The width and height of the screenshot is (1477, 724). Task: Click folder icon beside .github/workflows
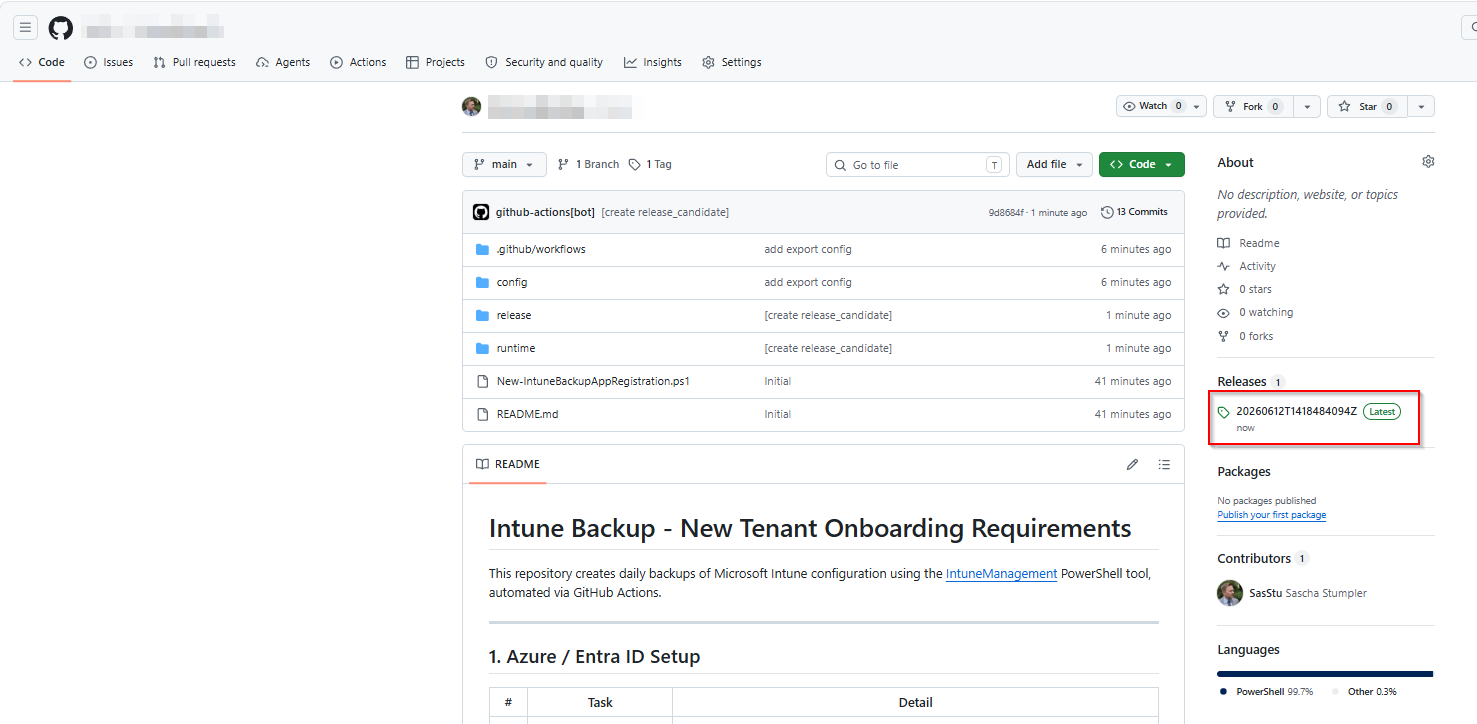click(x=483, y=249)
